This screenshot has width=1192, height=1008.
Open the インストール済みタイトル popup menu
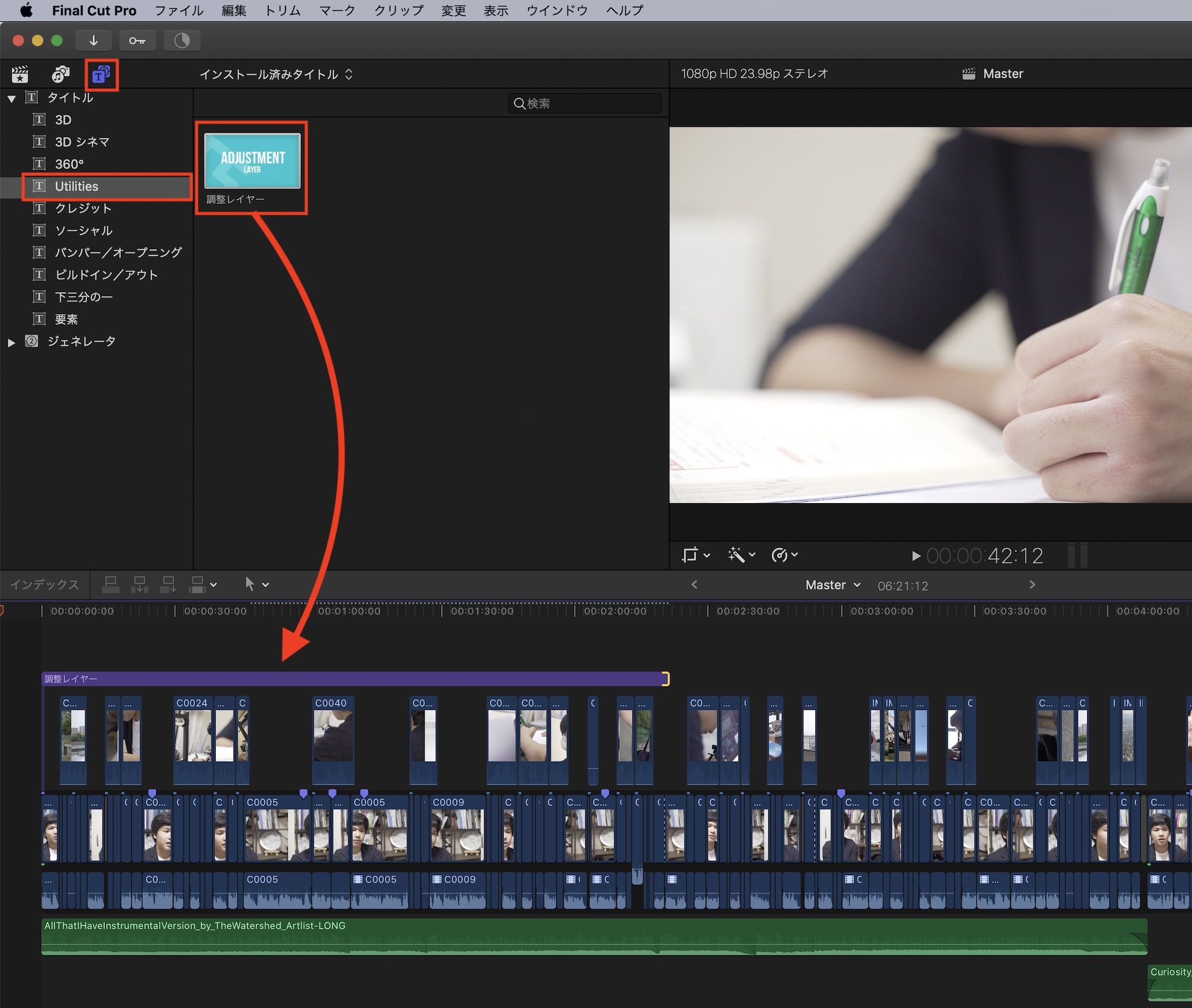pyautogui.click(x=276, y=75)
